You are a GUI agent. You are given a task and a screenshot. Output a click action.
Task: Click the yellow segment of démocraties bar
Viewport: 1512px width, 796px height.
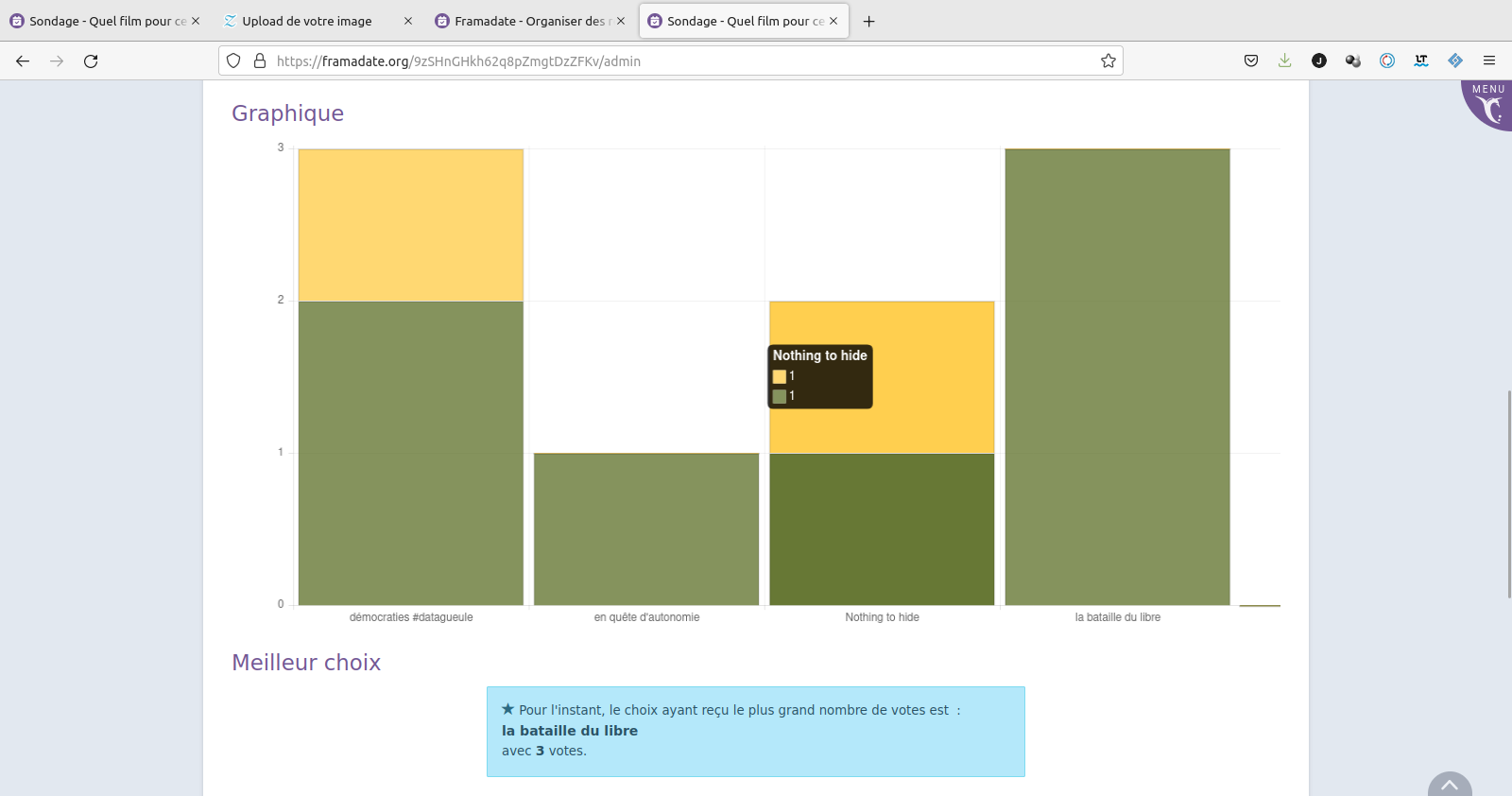pyautogui.click(x=411, y=225)
